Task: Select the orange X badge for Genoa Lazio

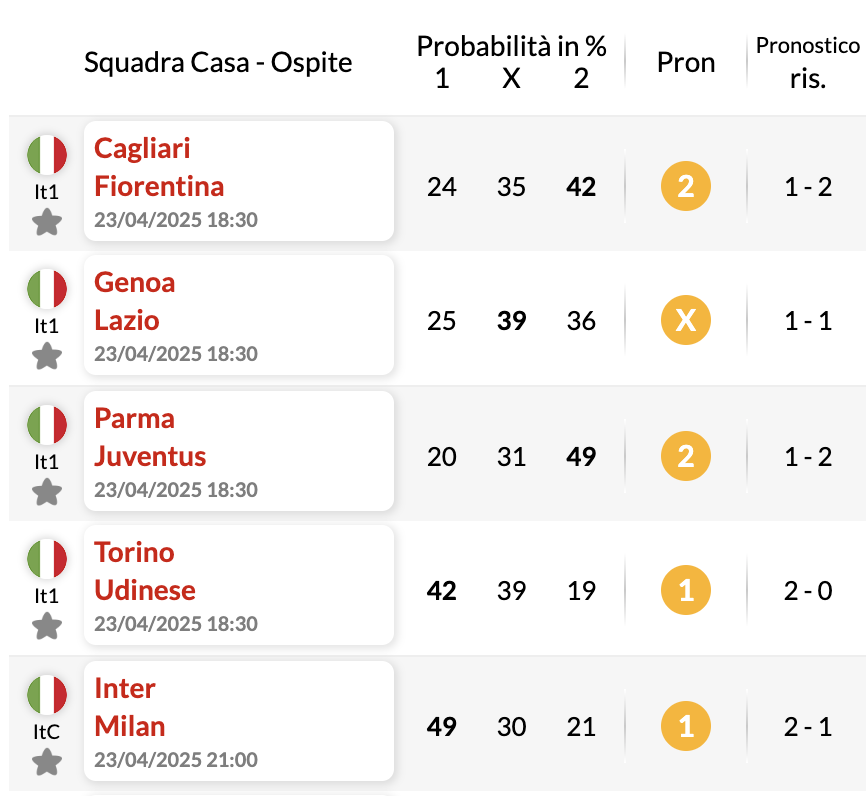Action: 685,320
